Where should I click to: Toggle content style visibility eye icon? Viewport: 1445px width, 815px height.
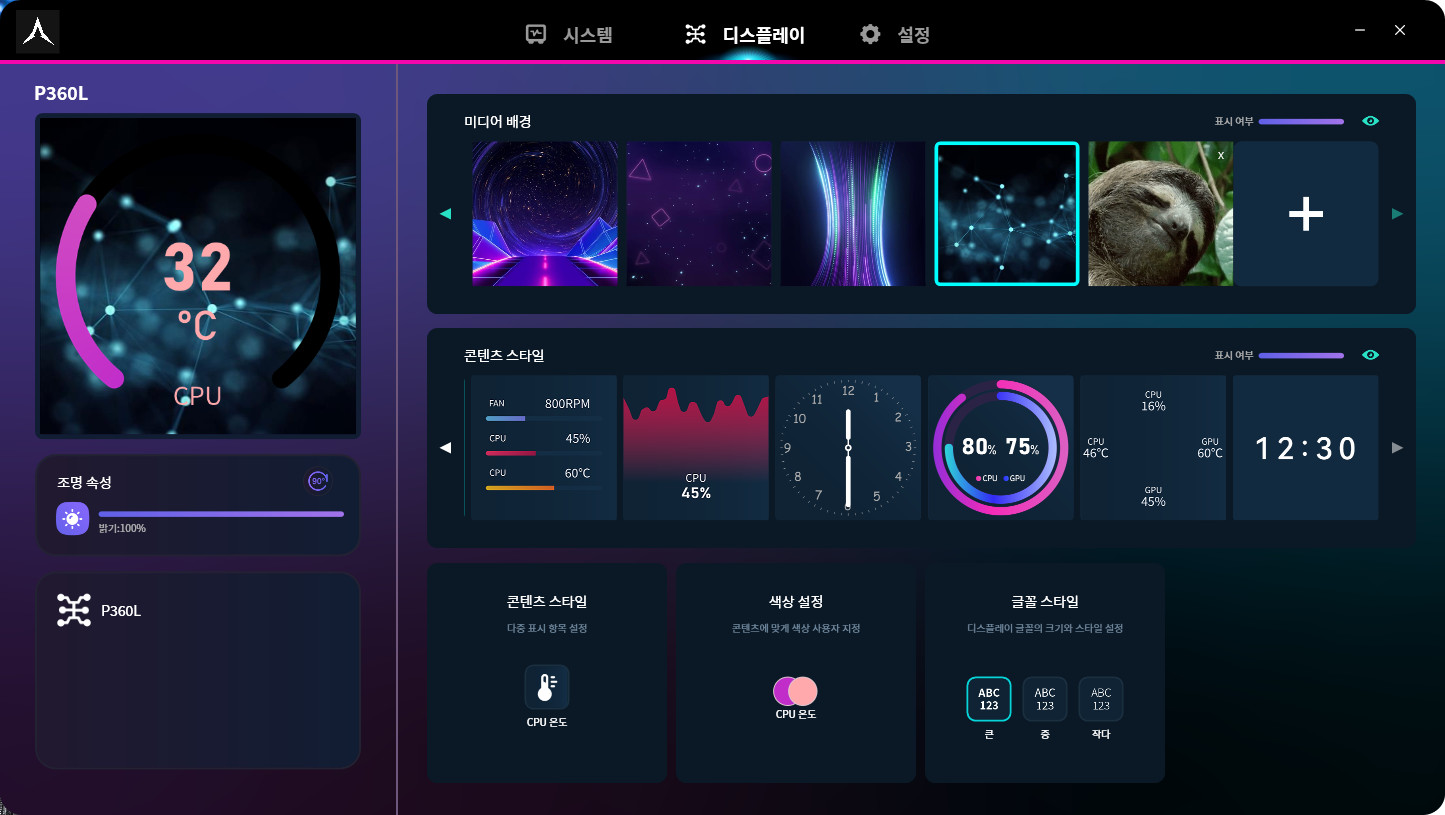click(1370, 355)
